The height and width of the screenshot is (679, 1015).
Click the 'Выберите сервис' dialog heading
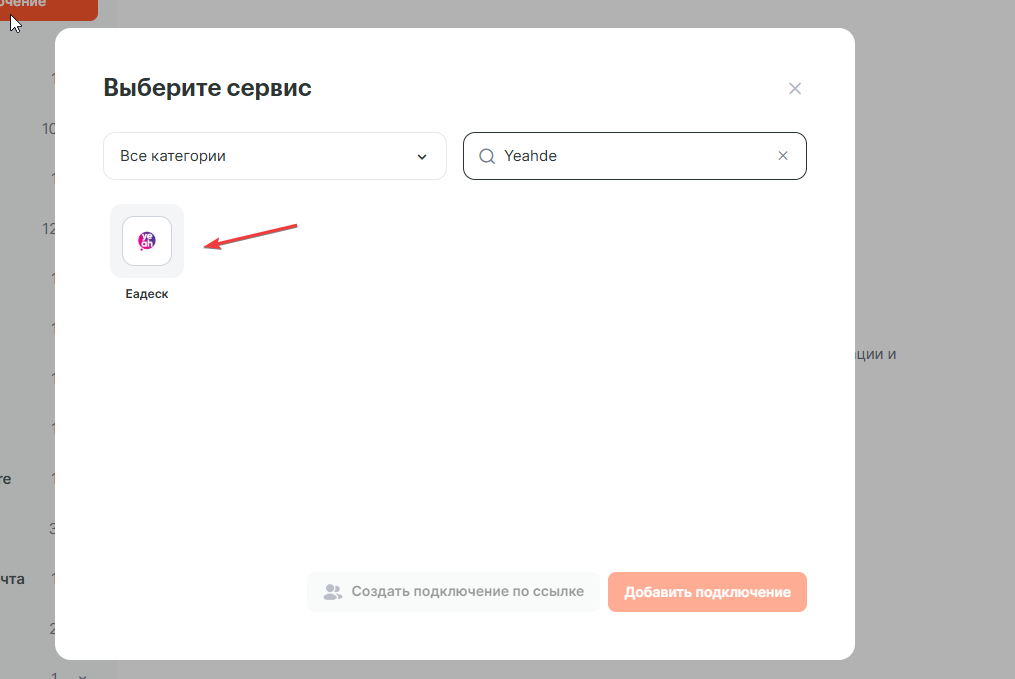tap(207, 88)
